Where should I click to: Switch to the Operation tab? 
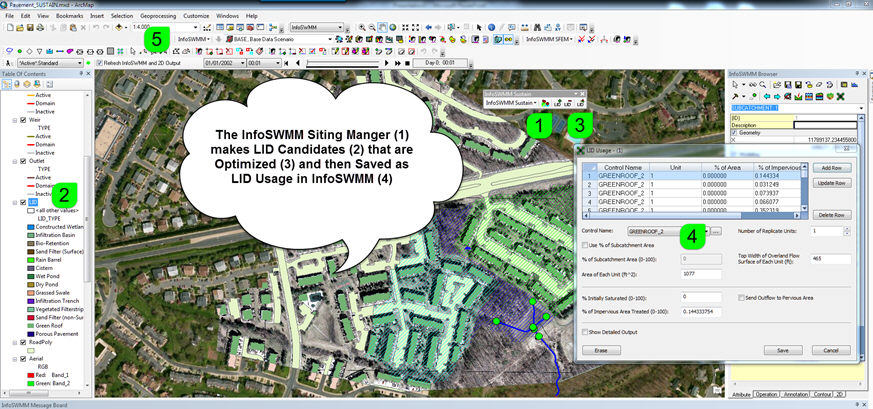(767, 394)
